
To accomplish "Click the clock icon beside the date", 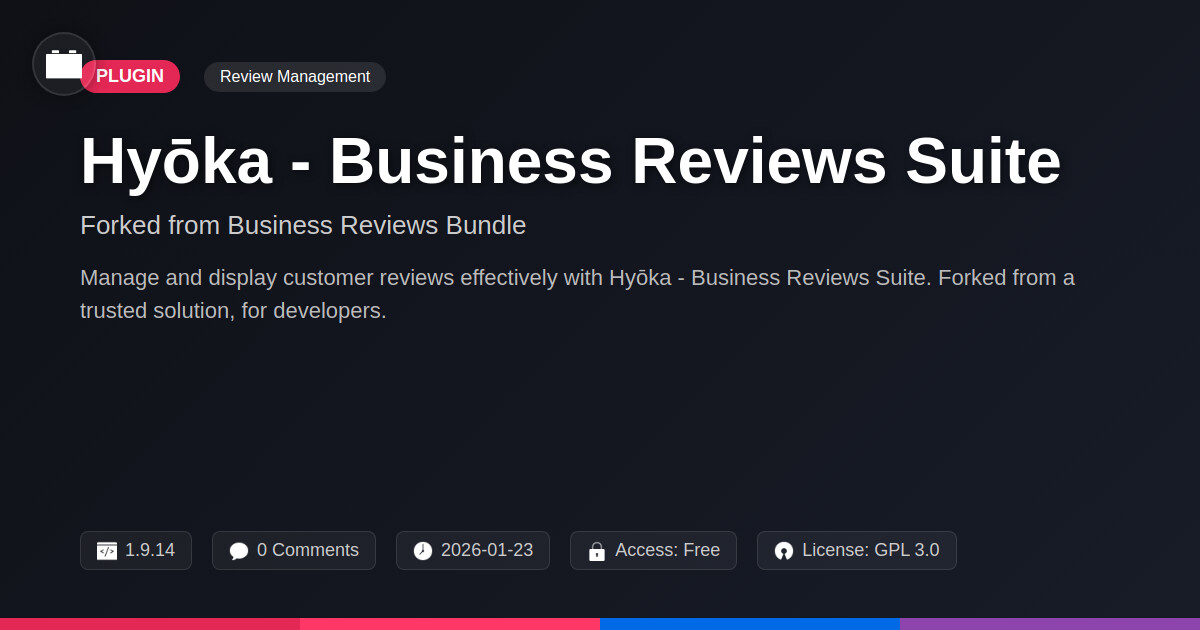I will tap(423, 551).
